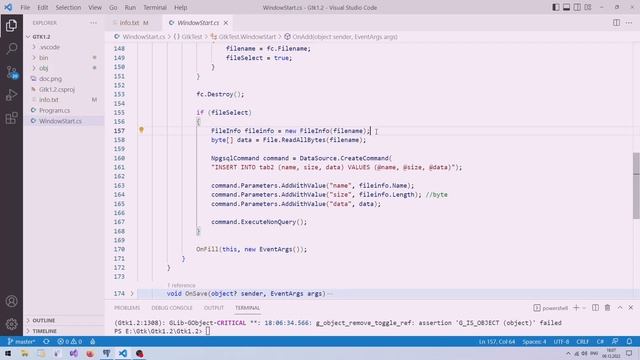Switch to the PROBLEMS panel tab
The image size is (640, 360).
click(127, 308)
